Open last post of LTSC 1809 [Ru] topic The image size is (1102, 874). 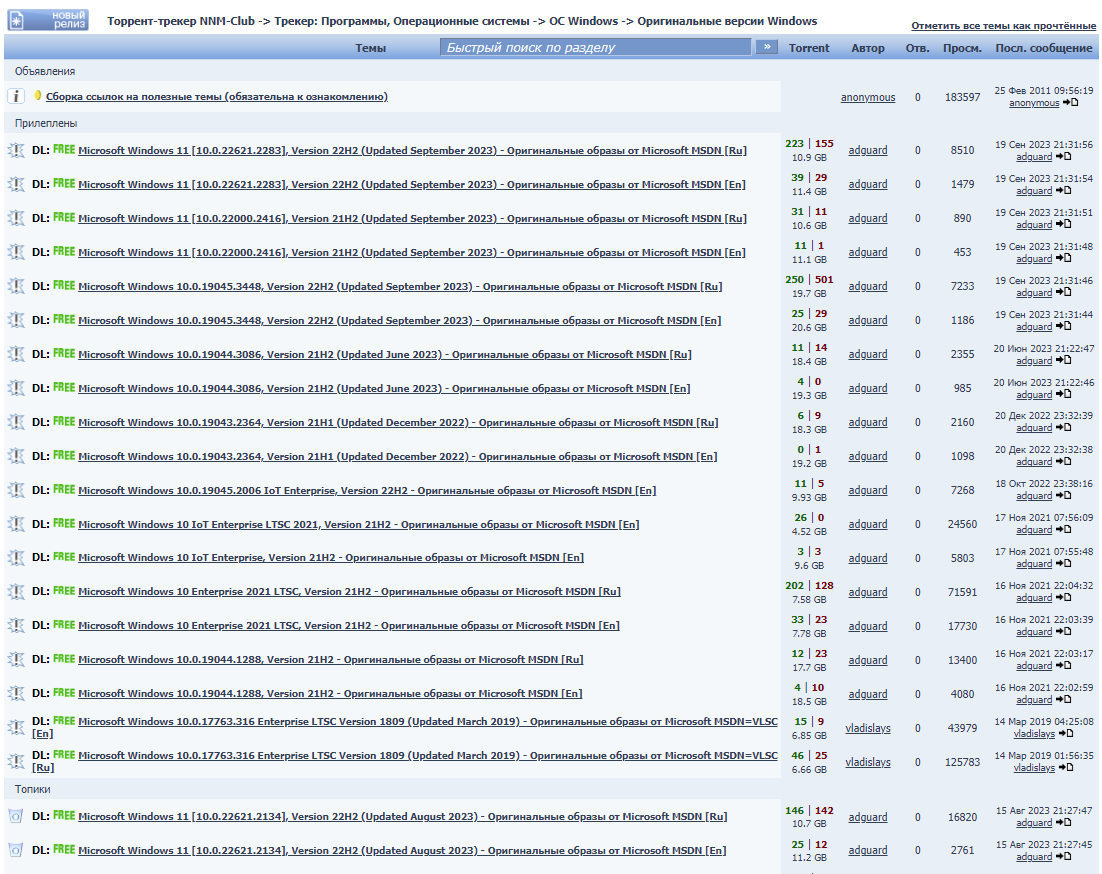tap(1066, 769)
